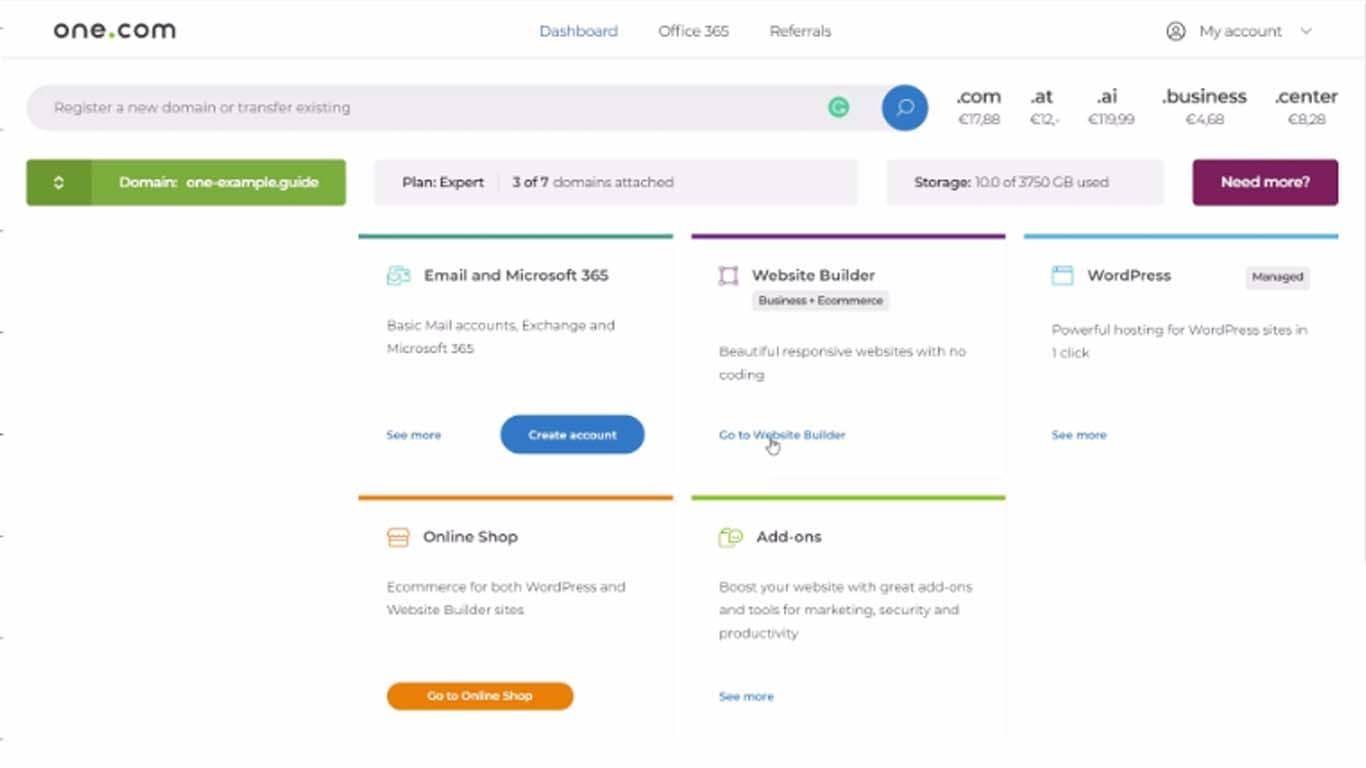Screen dimensions: 1366x768
Task: Click the Website Builder card title
Action: [x=813, y=275]
